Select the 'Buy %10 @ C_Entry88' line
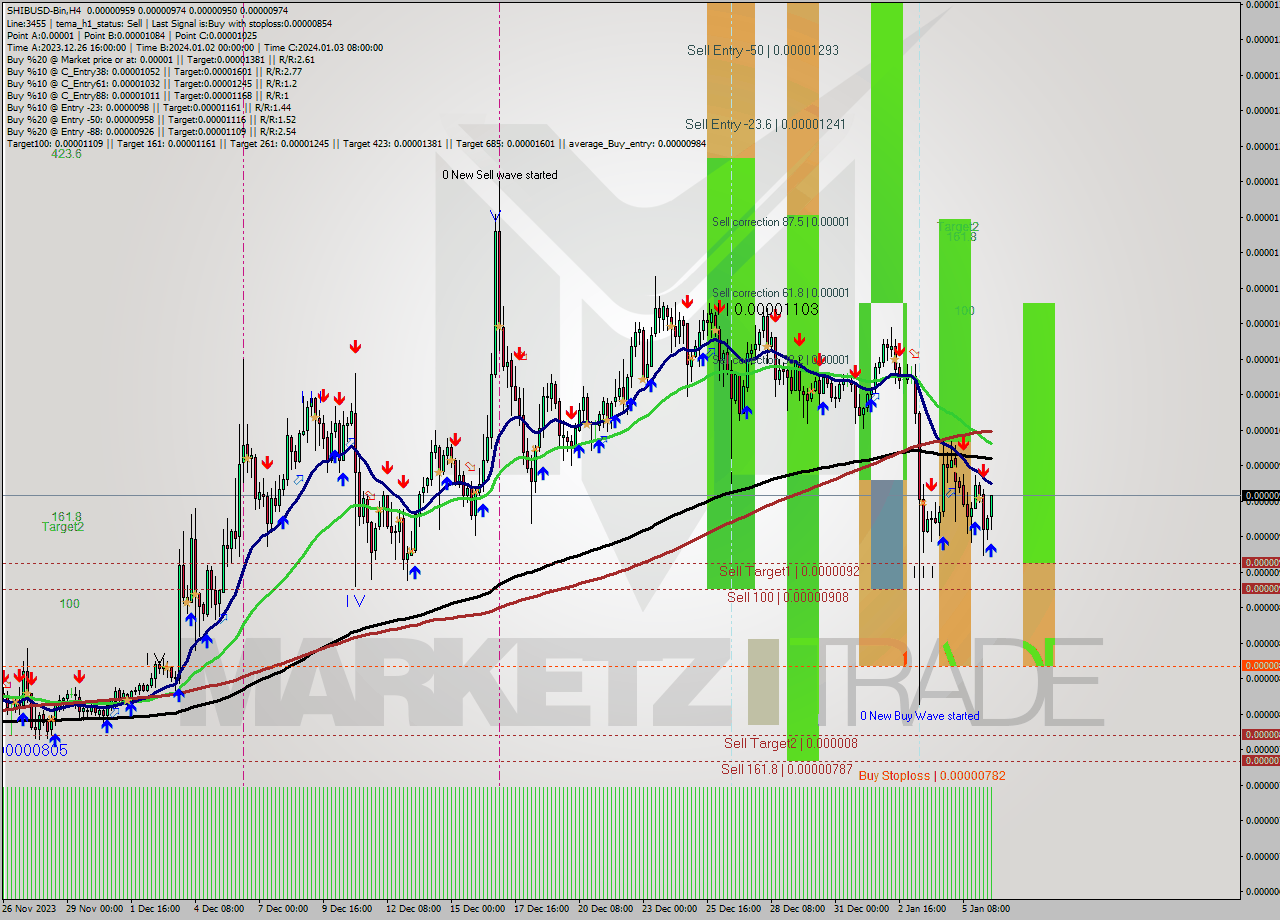Screen dimensions: 1280x920 tap(148, 95)
